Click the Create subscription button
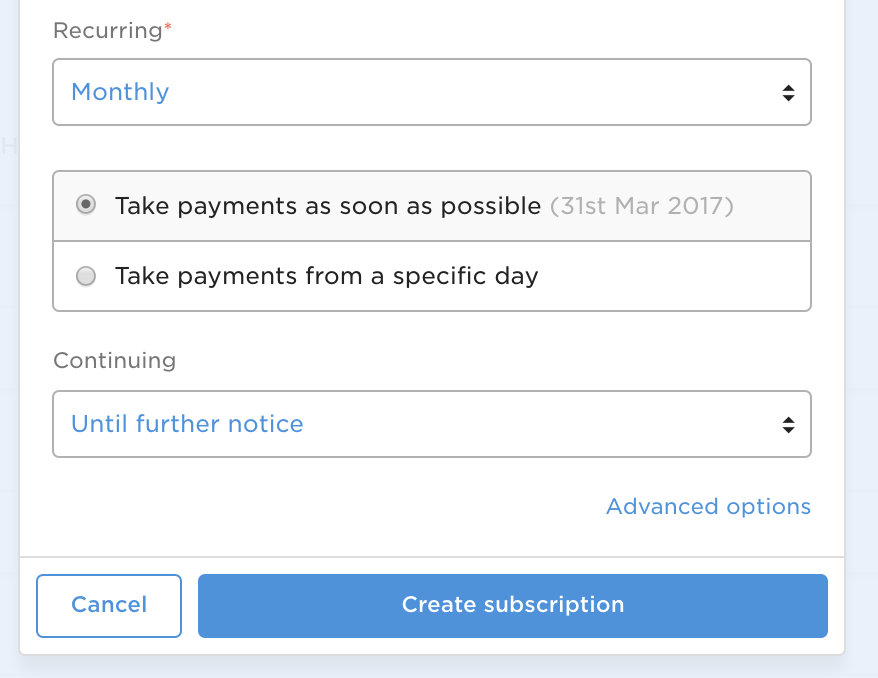This screenshot has height=678, width=878. [x=512, y=605]
